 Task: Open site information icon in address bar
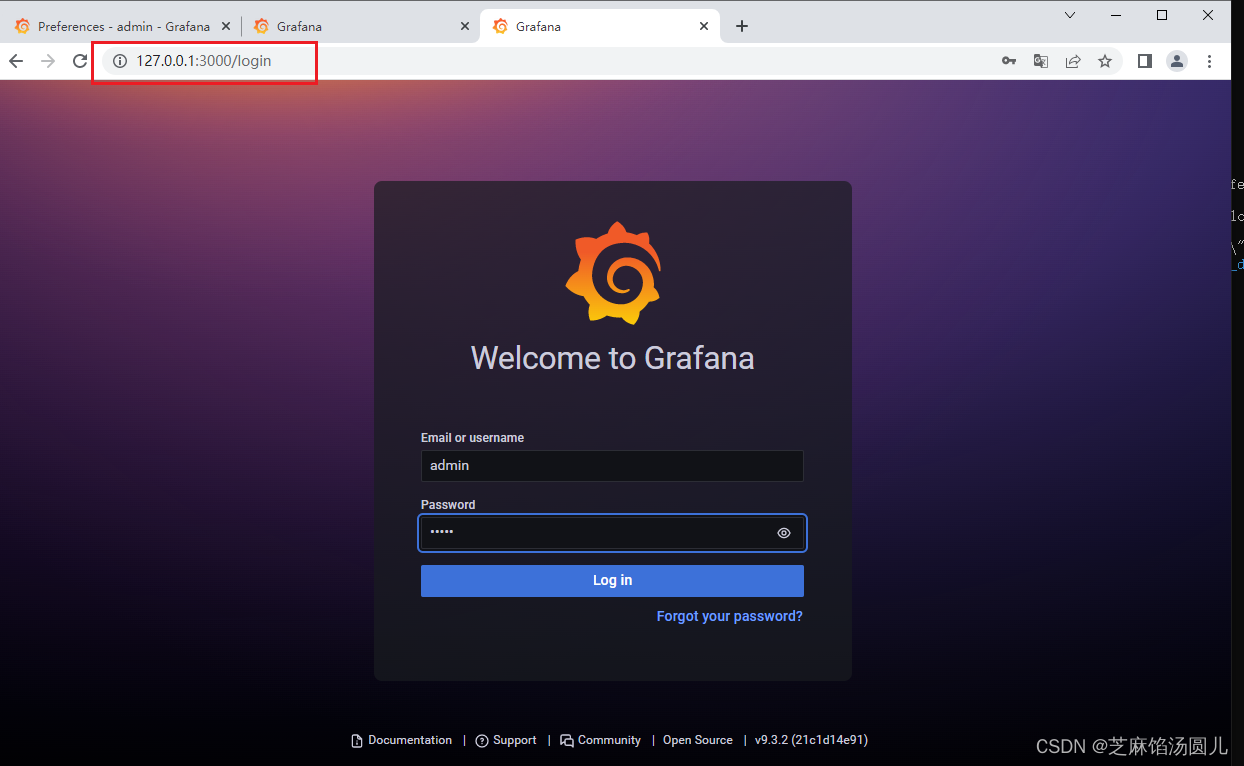[x=120, y=61]
